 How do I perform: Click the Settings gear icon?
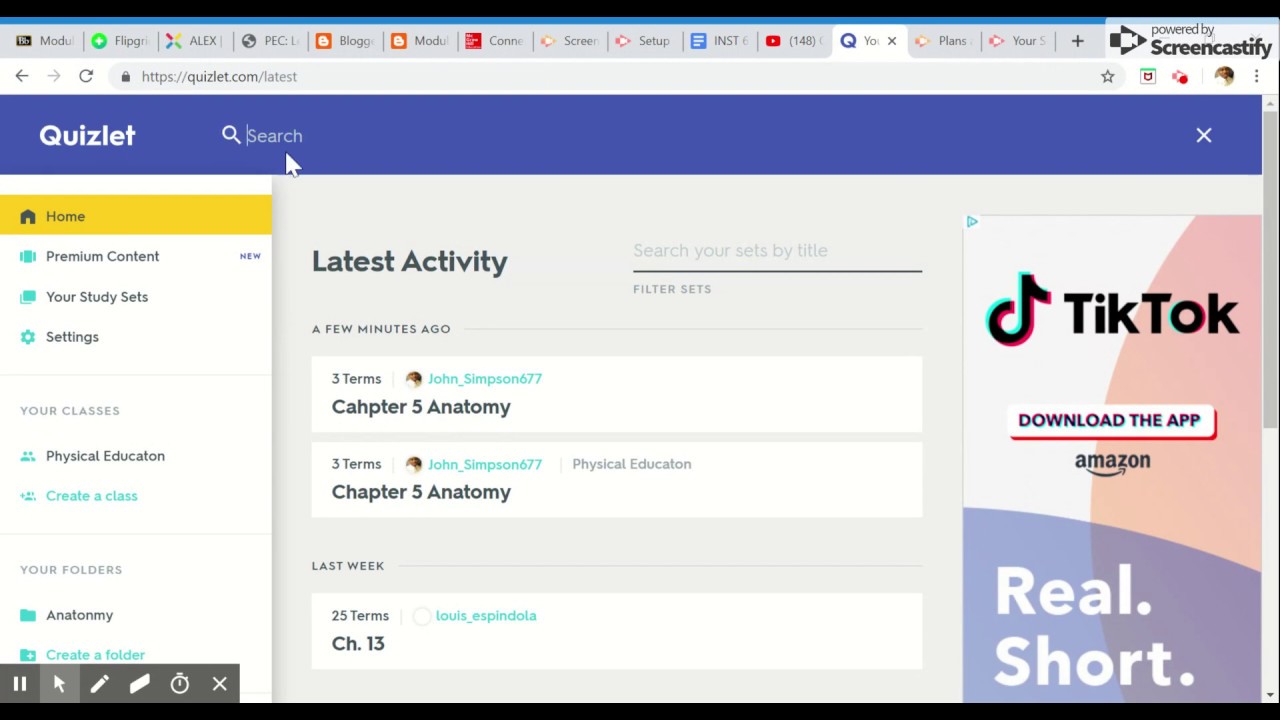click(x=28, y=337)
